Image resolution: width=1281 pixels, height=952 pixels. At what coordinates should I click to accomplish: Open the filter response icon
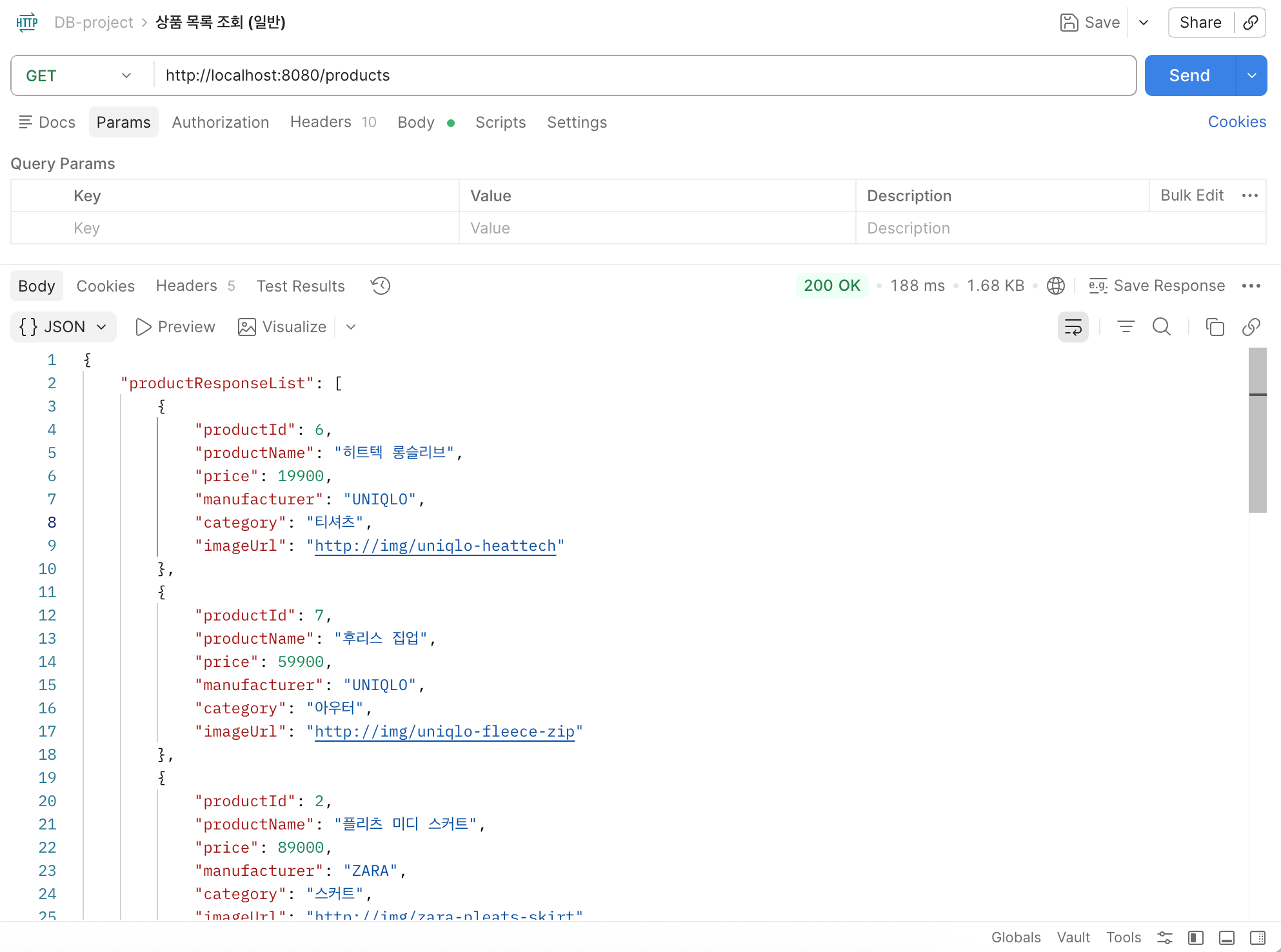(x=1126, y=327)
